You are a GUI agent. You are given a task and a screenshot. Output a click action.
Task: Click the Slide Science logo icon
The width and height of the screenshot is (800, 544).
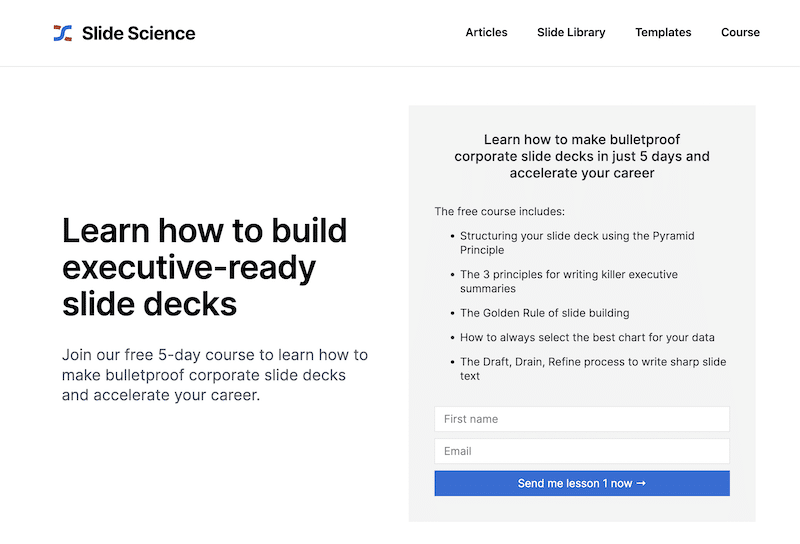click(63, 33)
